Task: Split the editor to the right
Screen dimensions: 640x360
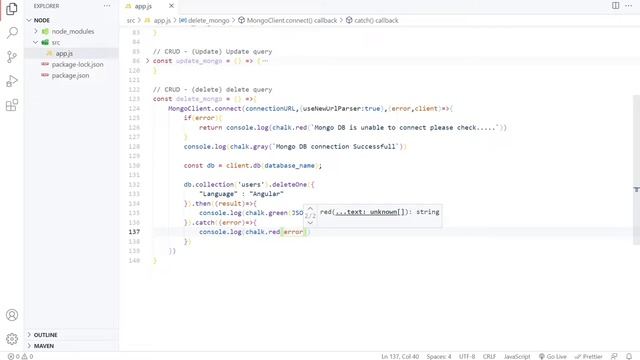Action: (616, 6)
